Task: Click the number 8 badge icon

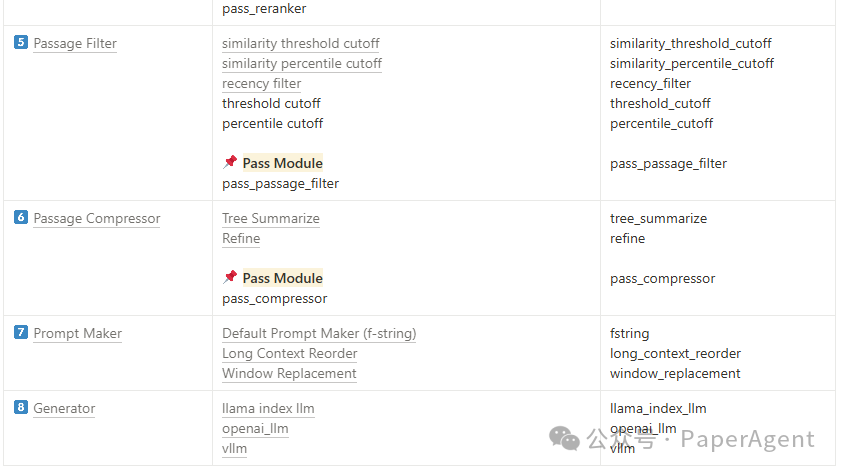Action: (20, 408)
